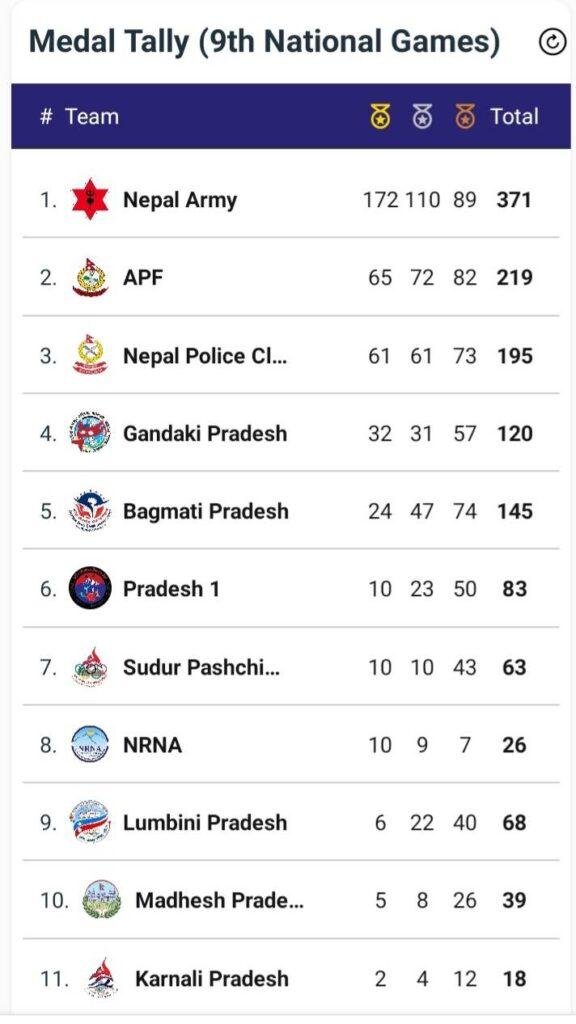Screen dimensions: 576x1024
Task: Click the Nepal Army red star logo
Action: pos(90,199)
